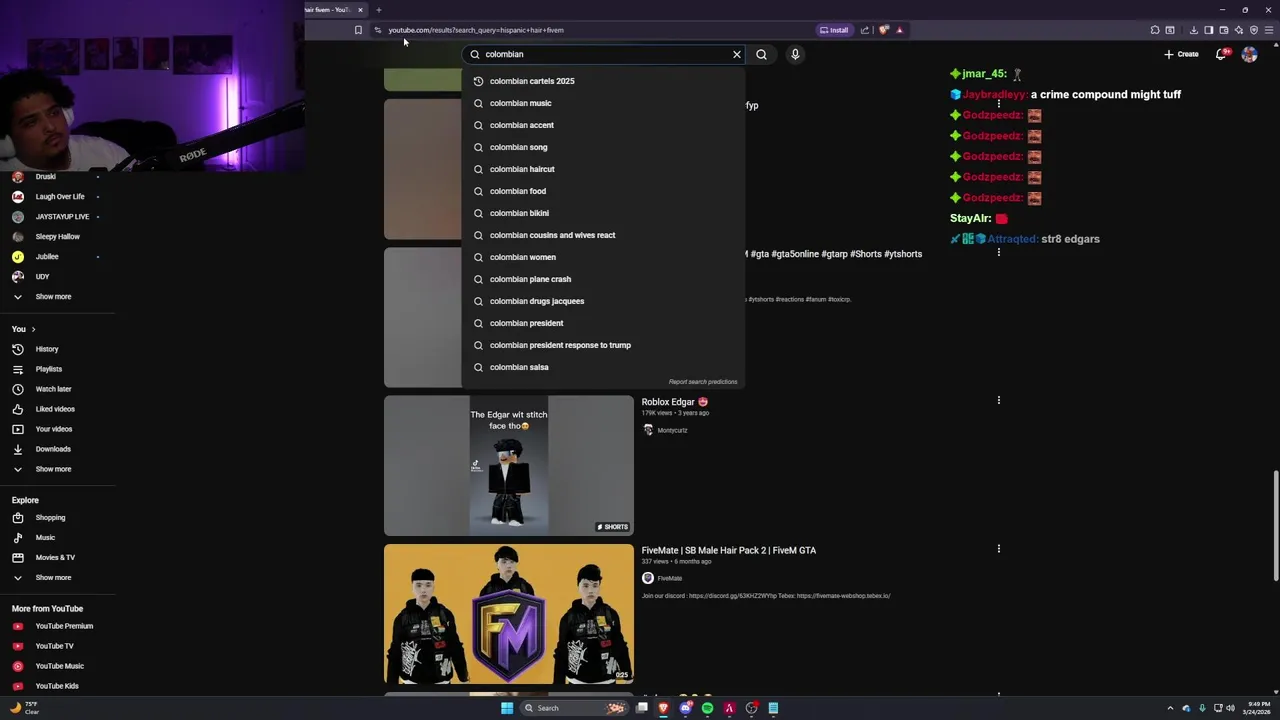Open the browser hamburger menu

(1269, 30)
